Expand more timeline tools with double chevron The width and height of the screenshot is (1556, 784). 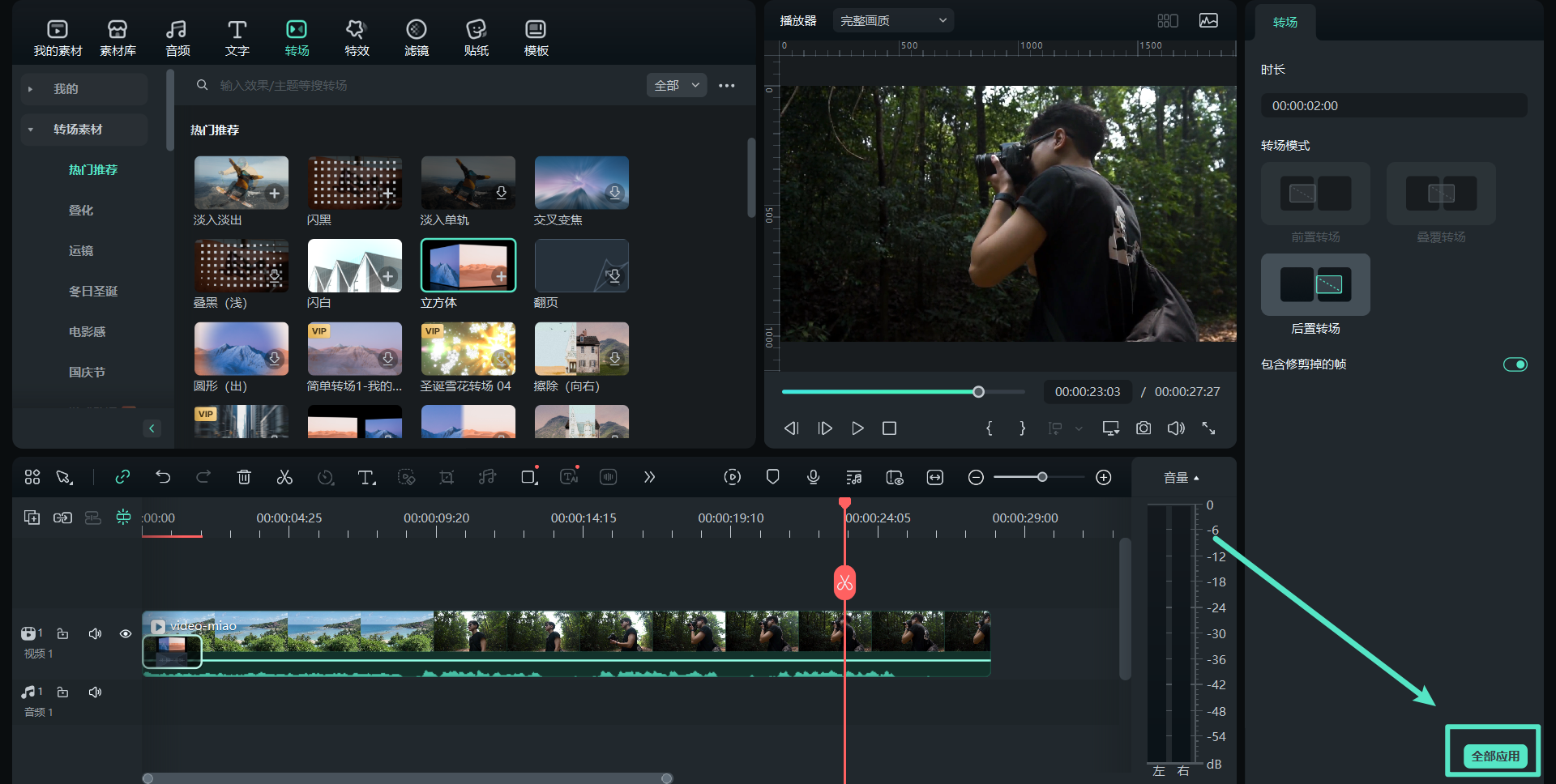pos(649,477)
